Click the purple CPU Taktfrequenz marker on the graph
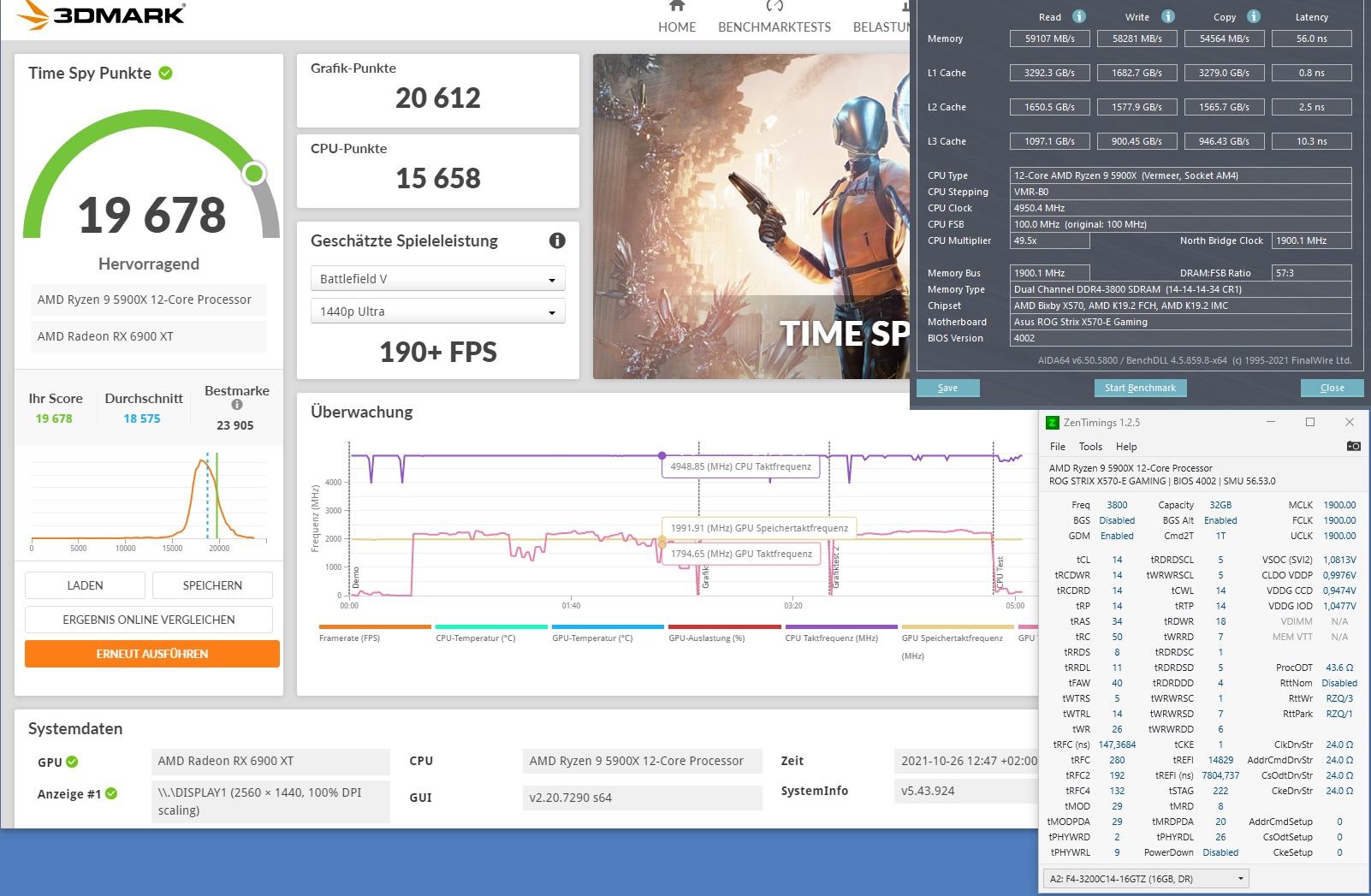Image resolution: width=1371 pixels, height=896 pixels. click(x=662, y=456)
